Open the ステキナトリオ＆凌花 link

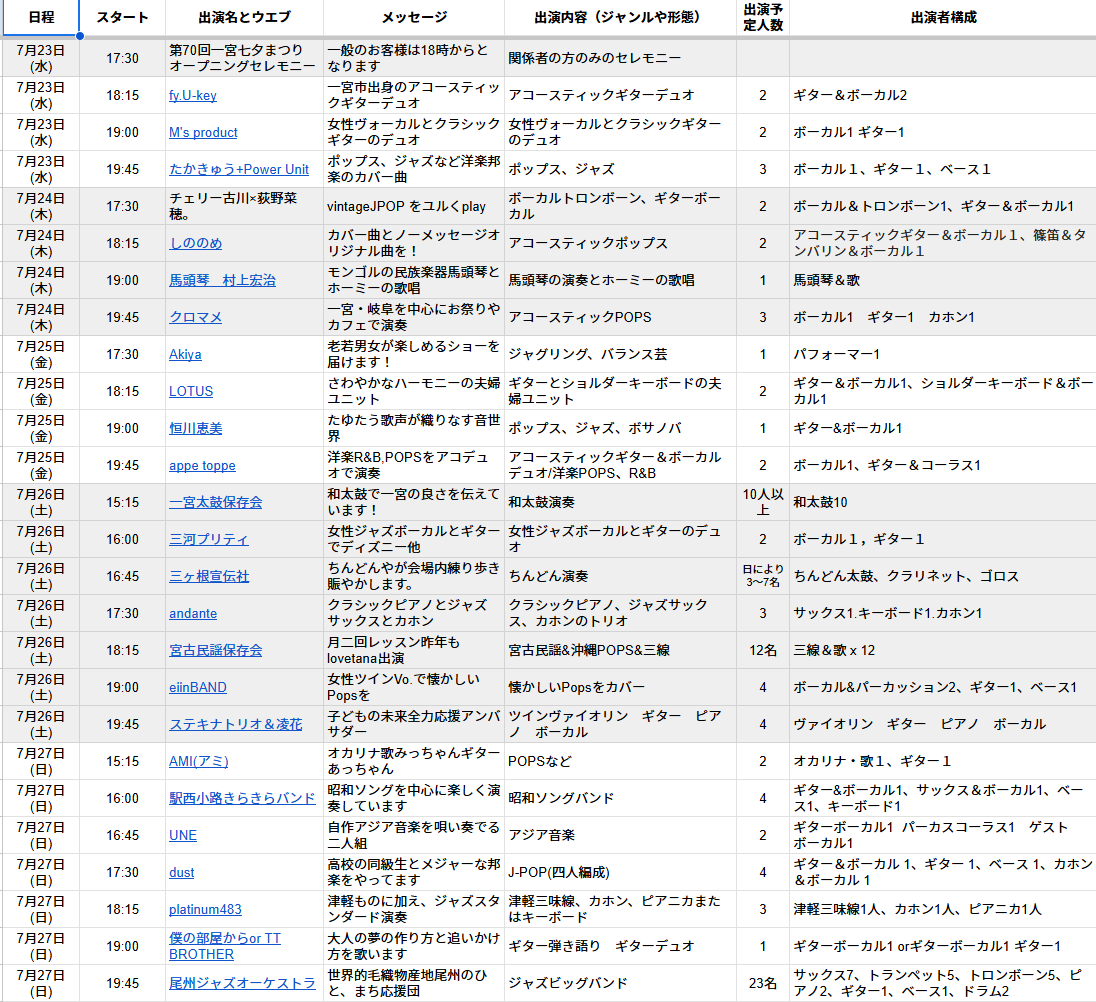(236, 725)
